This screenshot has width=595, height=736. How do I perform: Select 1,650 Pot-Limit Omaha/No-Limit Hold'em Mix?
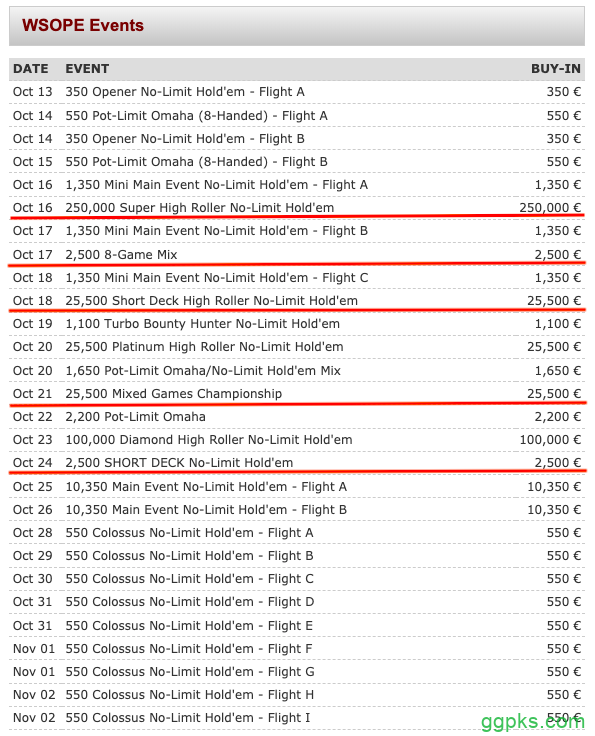203,370
